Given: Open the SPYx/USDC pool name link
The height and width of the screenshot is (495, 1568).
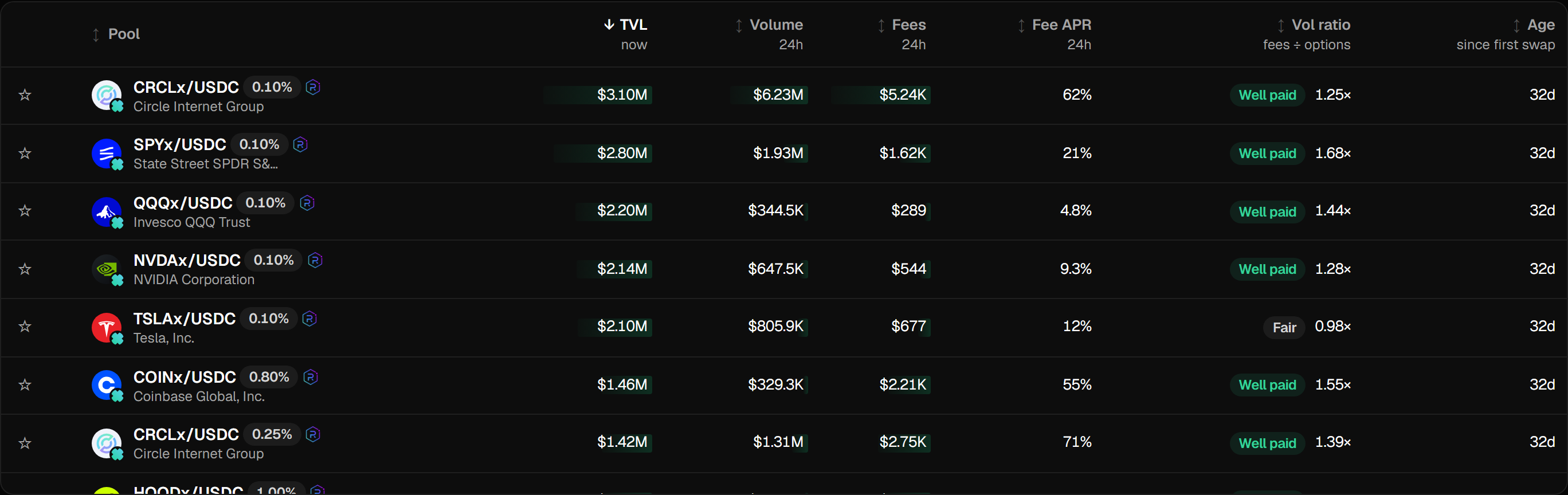Looking at the screenshot, I should pos(179,145).
